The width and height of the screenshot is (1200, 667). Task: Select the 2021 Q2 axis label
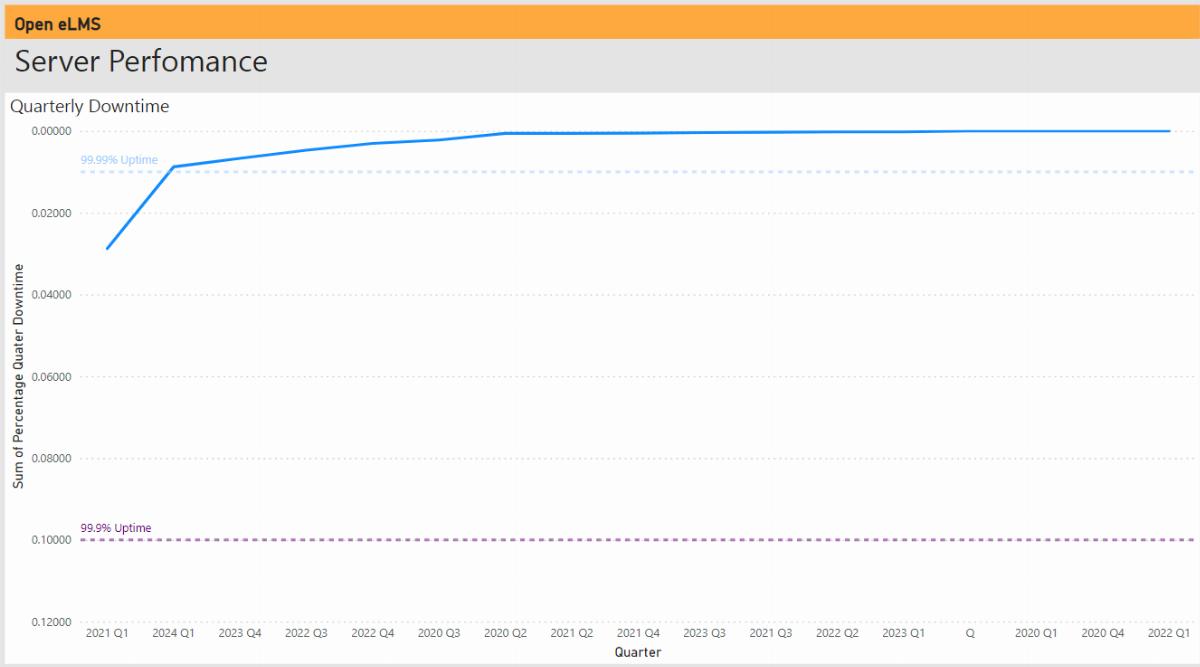pyautogui.click(x=572, y=634)
